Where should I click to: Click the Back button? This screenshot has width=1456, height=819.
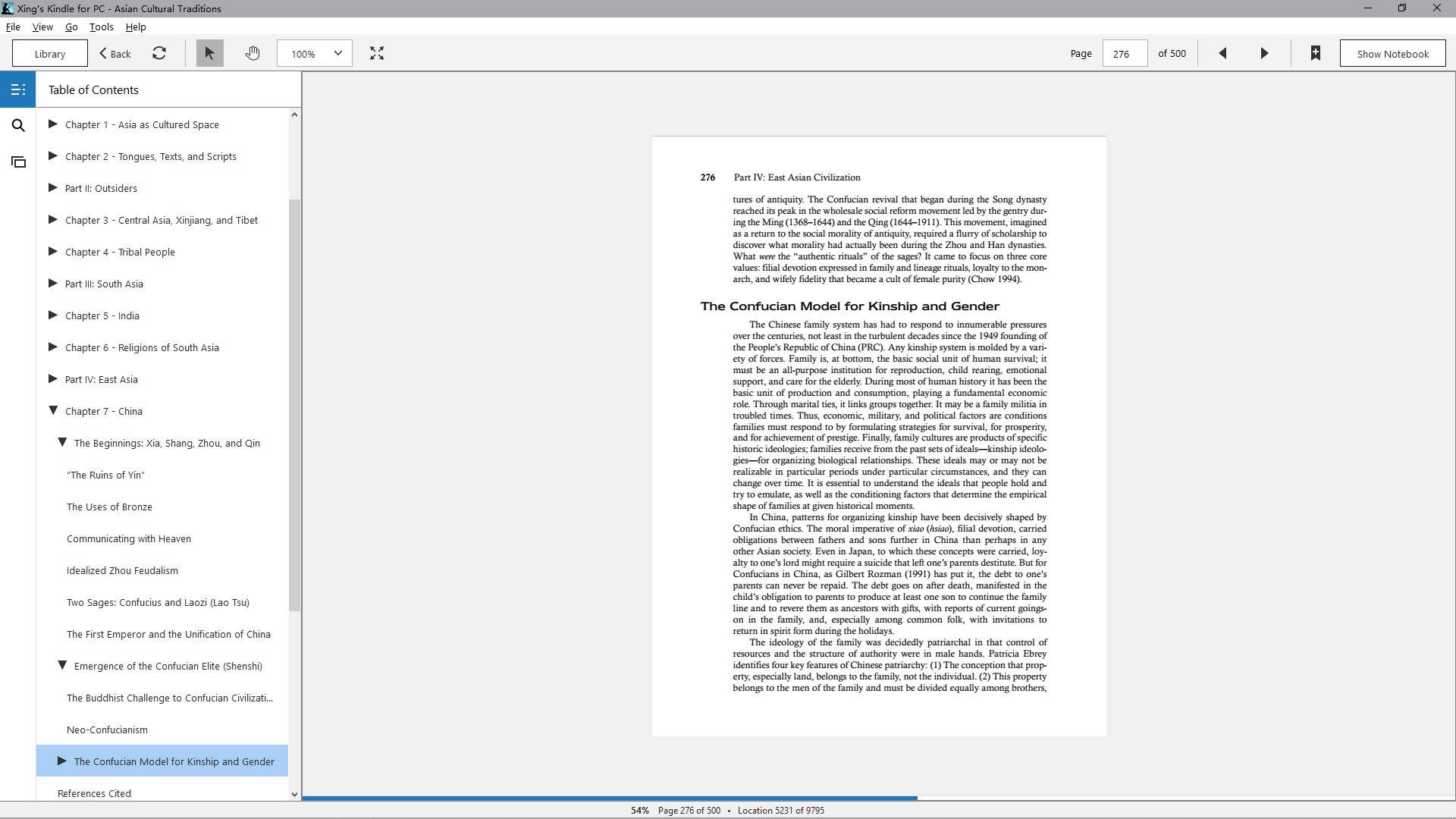pyautogui.click(x=115, y=53)
